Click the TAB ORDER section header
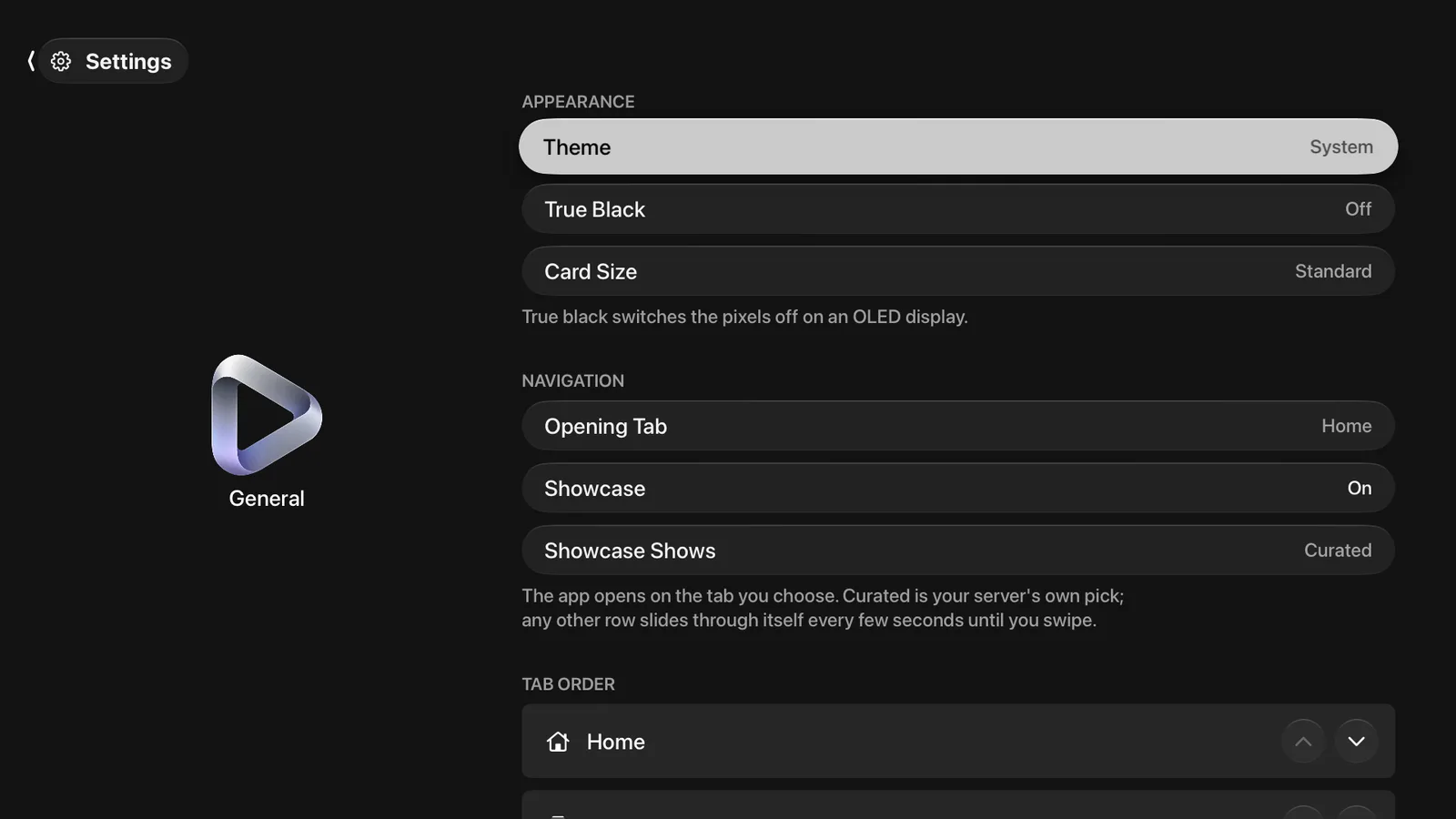1456x819 pixels. click(x=568, y=684)
